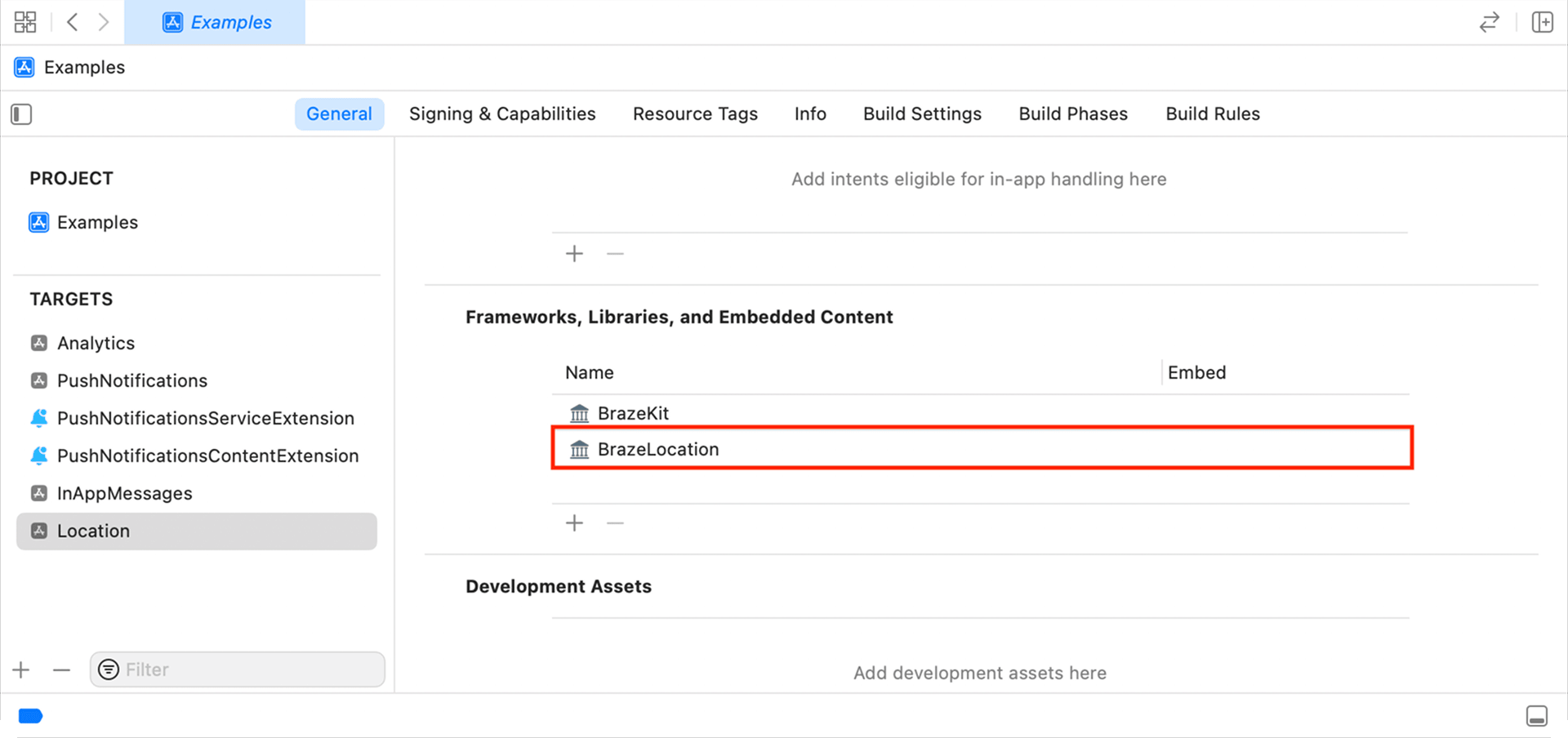Select the PushNotificationsContentExtension target
This screenshot has width=1568, height=738.
196,456
